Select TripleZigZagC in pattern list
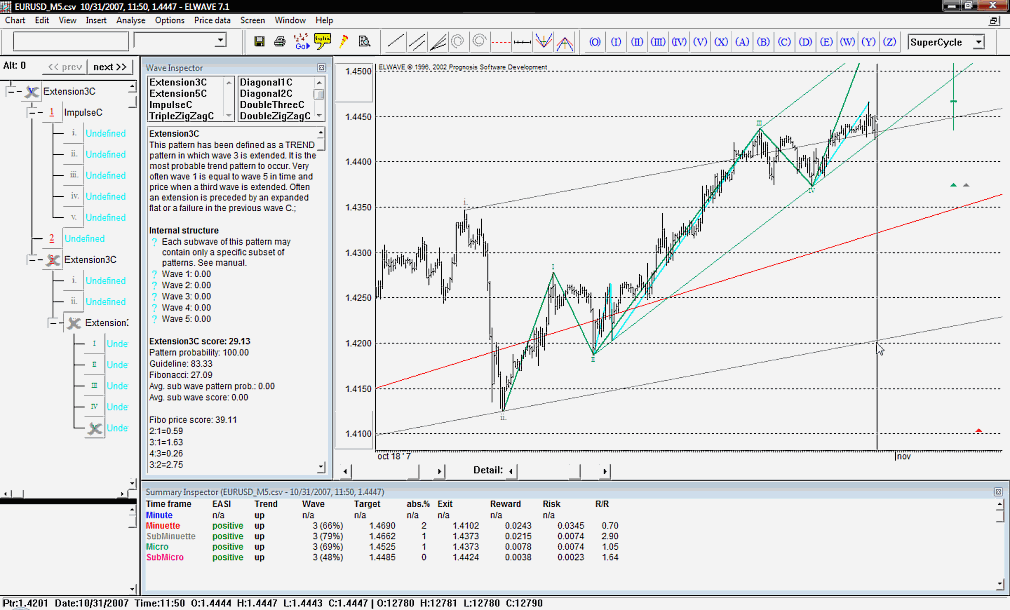Screen dimensions: 1010x610 (180, 116)
